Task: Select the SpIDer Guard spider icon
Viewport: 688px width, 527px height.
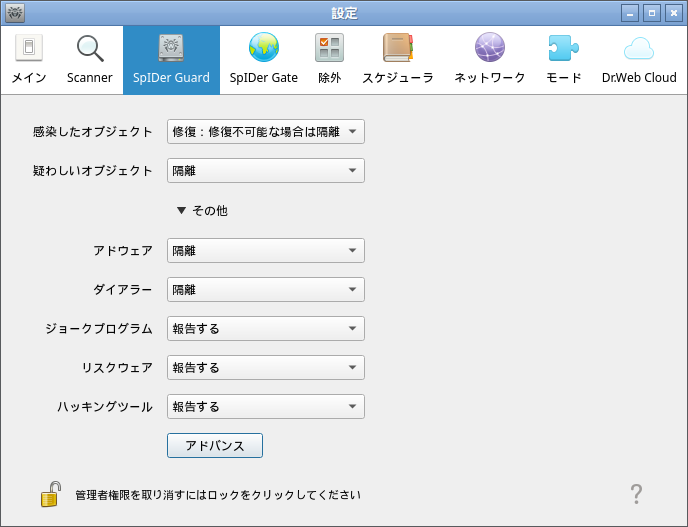Action: coord(171,47)
